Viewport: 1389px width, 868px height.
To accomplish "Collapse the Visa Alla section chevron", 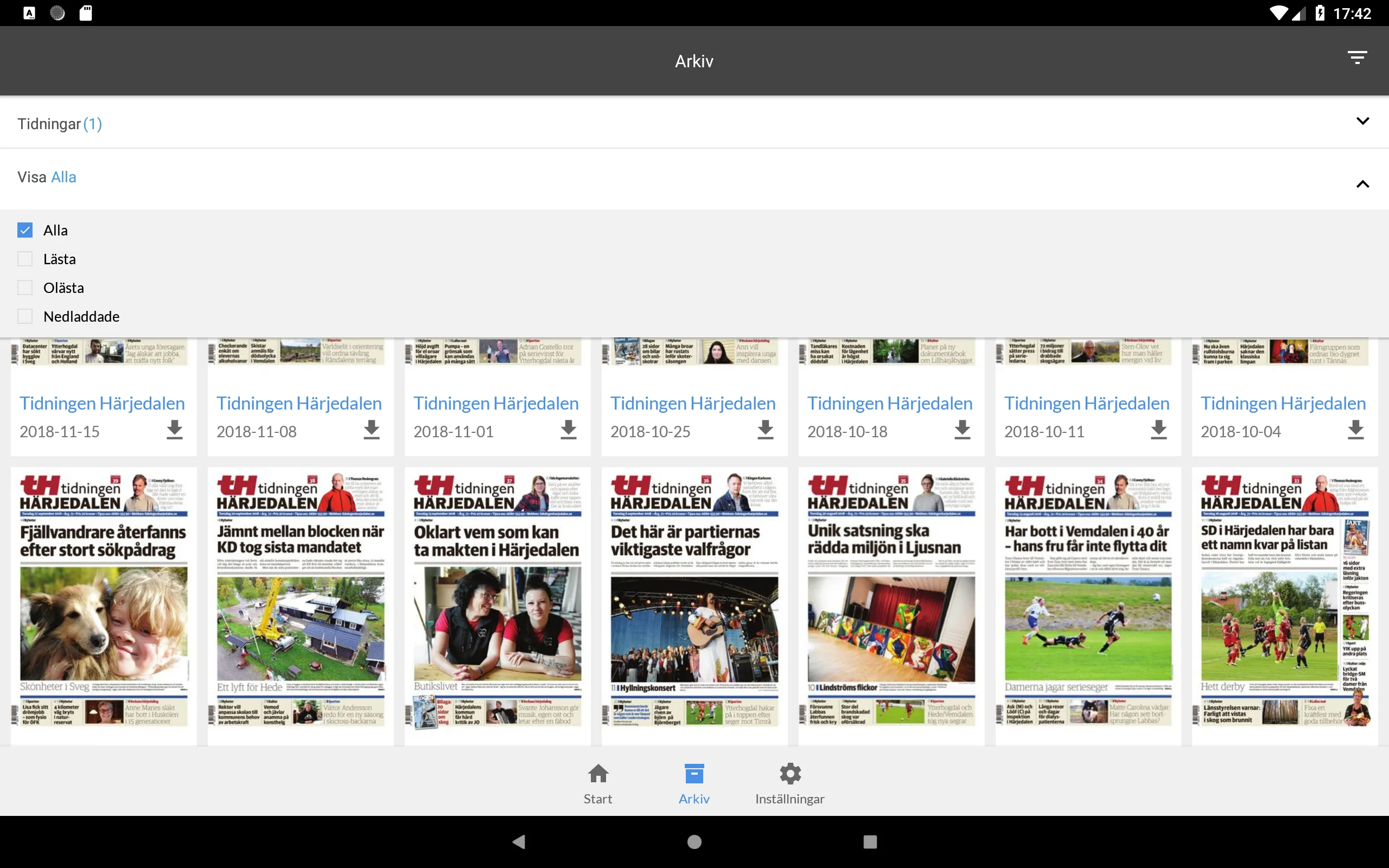I will click(1362, 184).
